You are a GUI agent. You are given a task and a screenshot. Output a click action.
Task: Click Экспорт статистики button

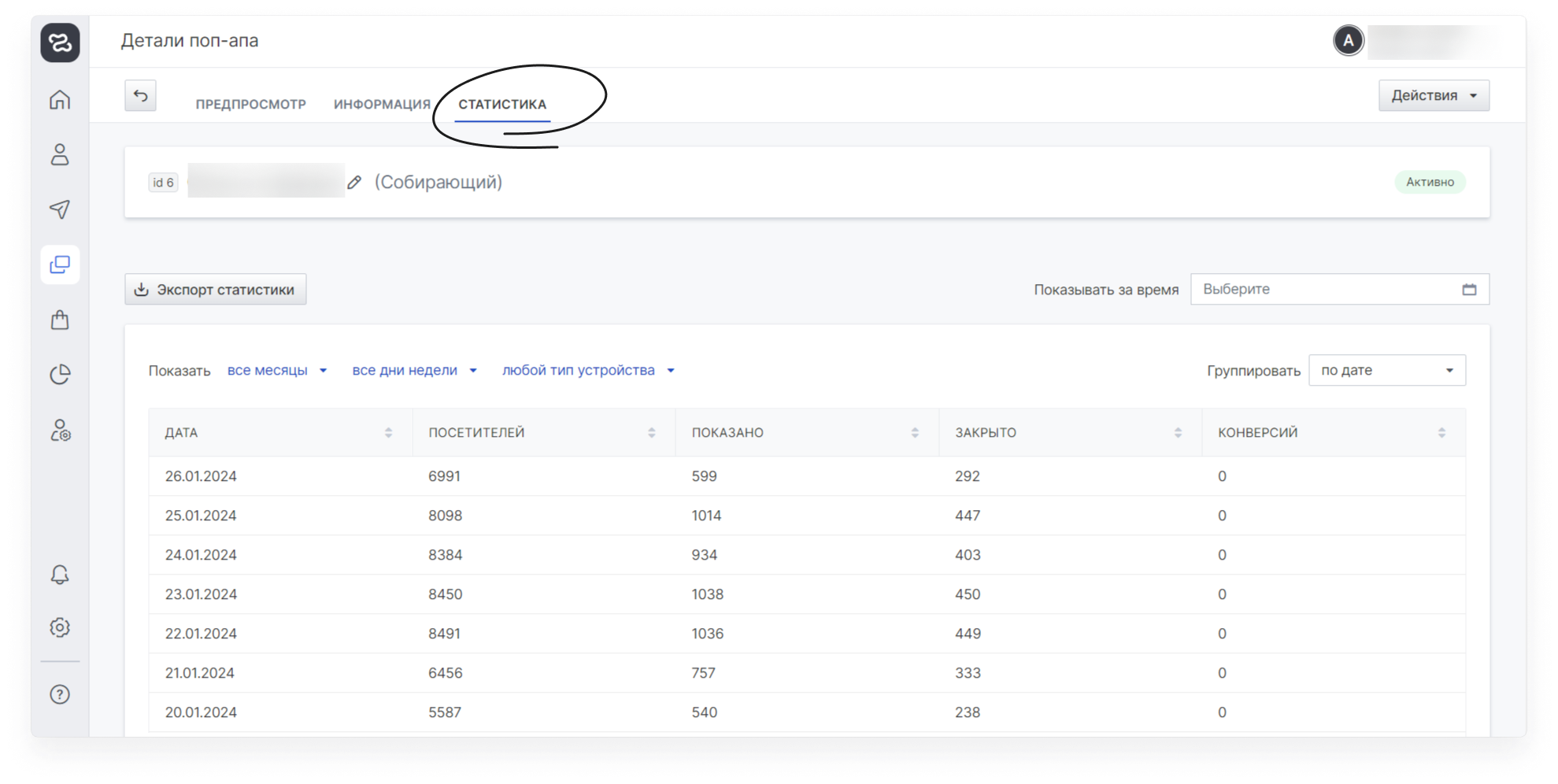(215, 290)
